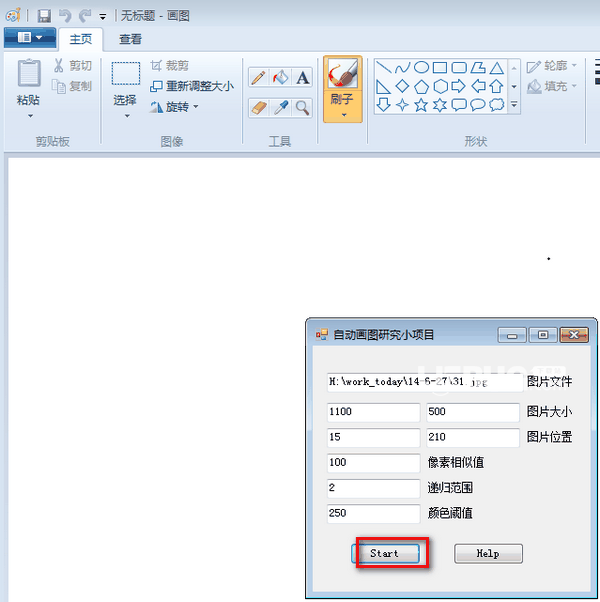Switch to the 查看 ribbon tab

coord(130,39)
